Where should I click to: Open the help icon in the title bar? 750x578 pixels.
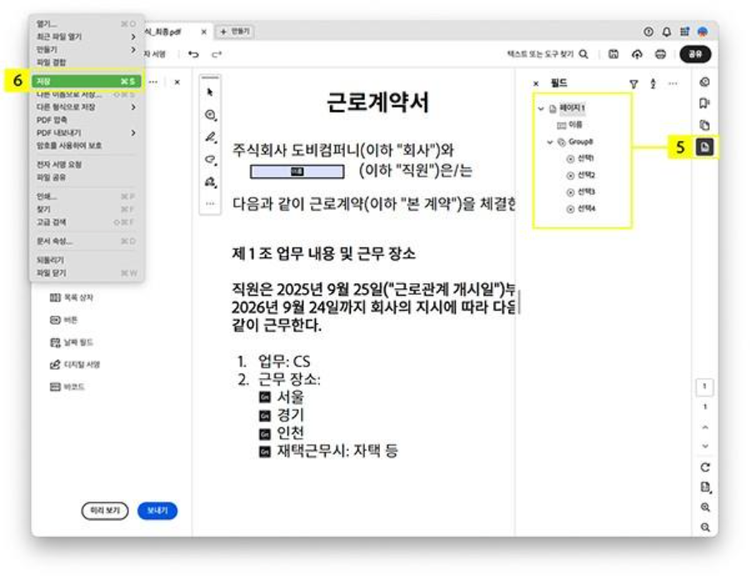pos(648,32)
